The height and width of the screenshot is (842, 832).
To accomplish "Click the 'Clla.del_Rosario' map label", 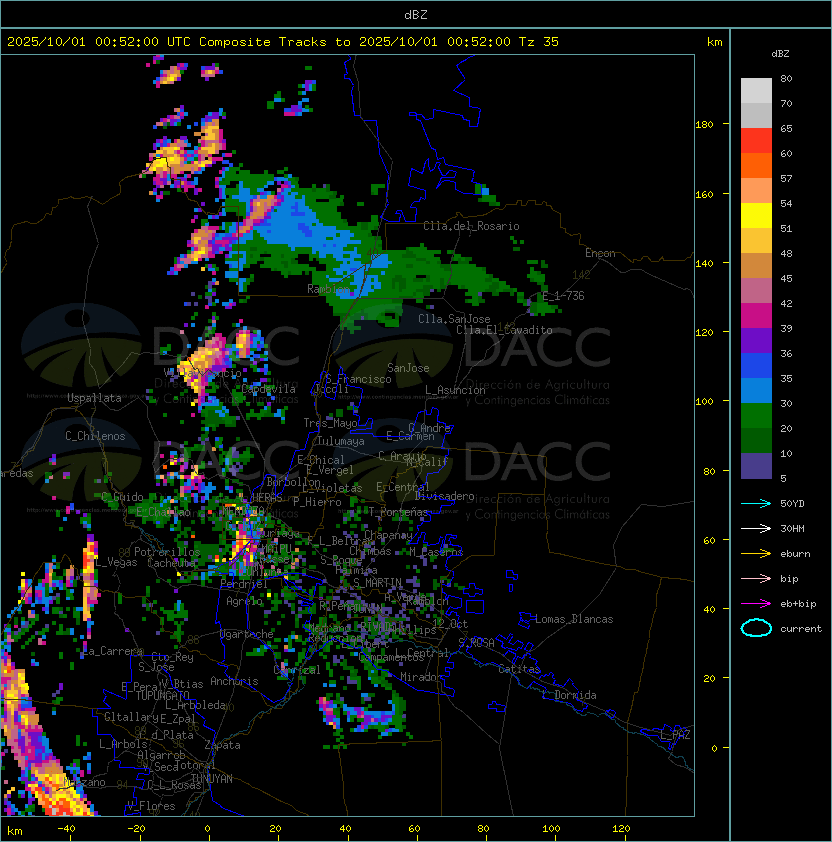I will point(471,226).
